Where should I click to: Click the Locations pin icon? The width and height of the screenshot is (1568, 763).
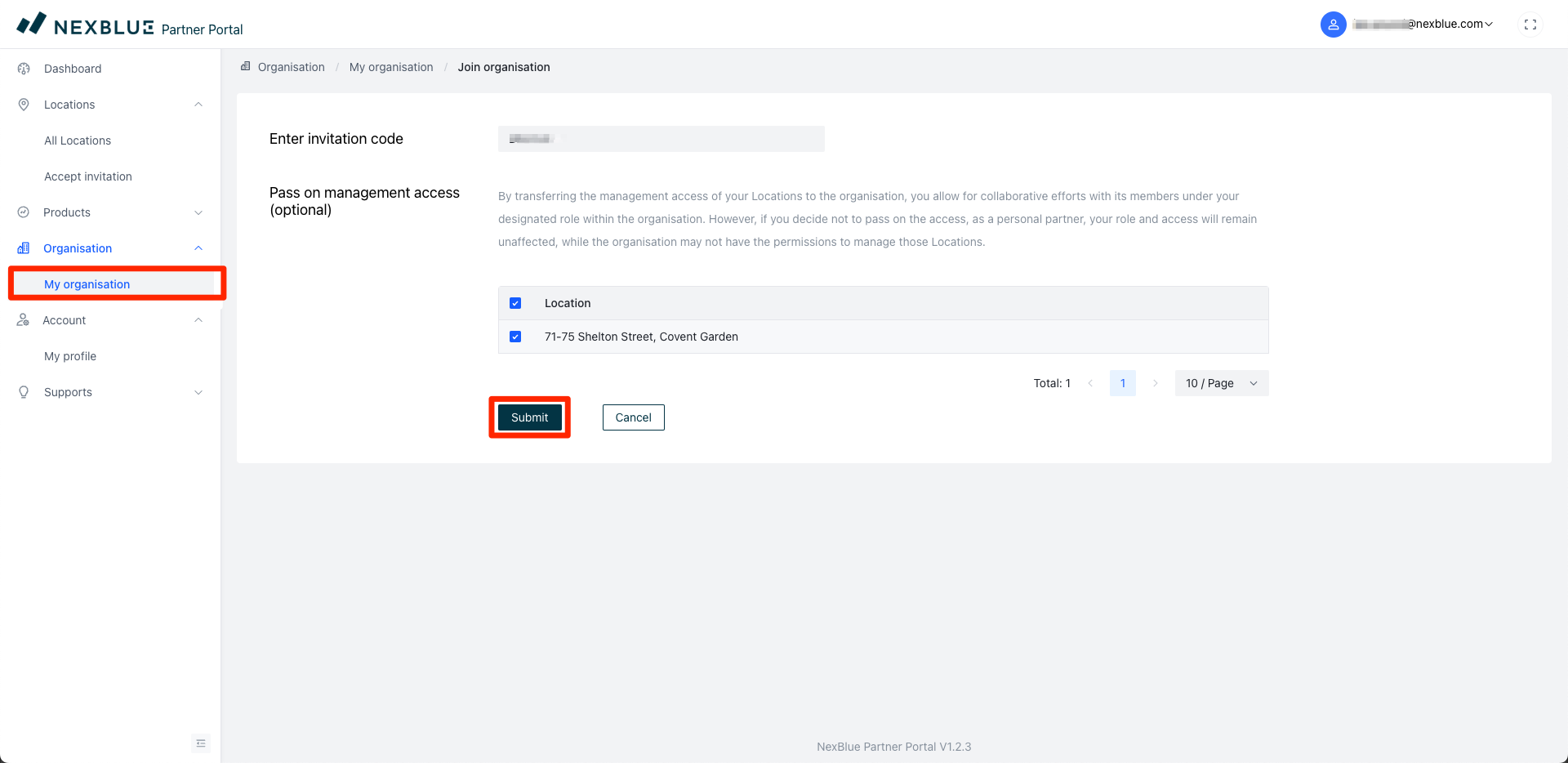coord(24,105)
